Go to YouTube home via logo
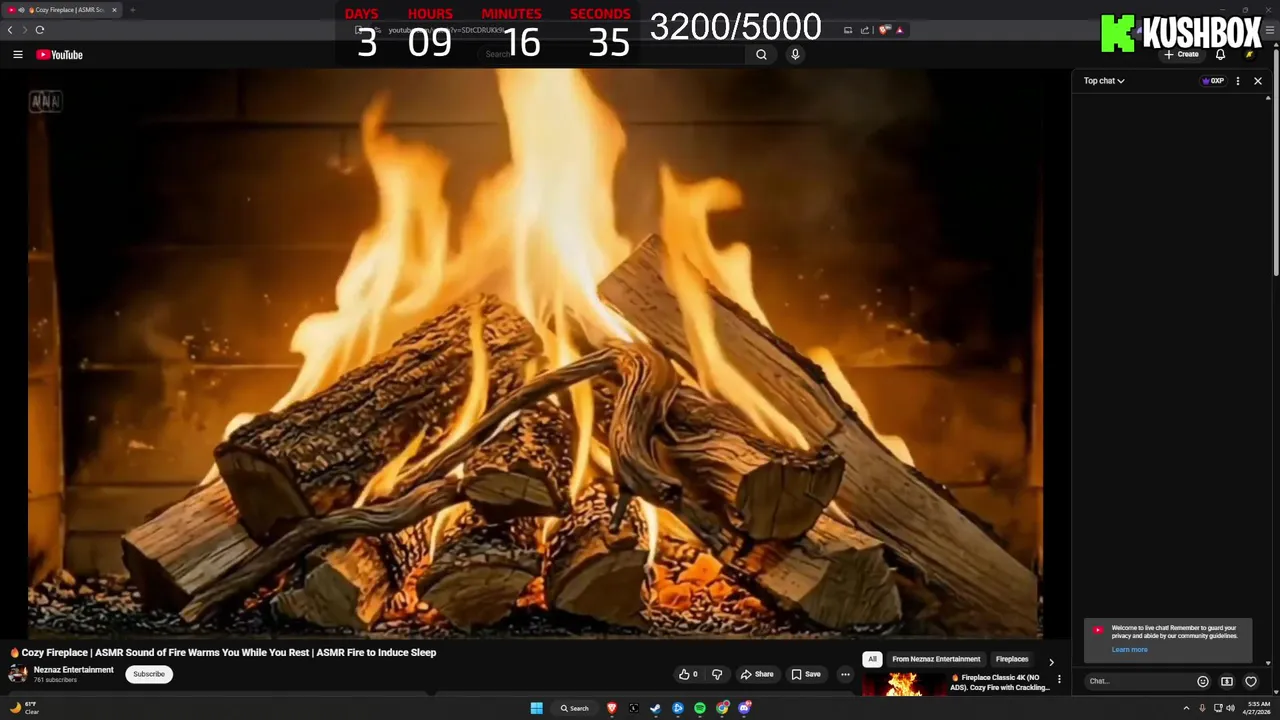1280x720 pixels. coord(60,55)
